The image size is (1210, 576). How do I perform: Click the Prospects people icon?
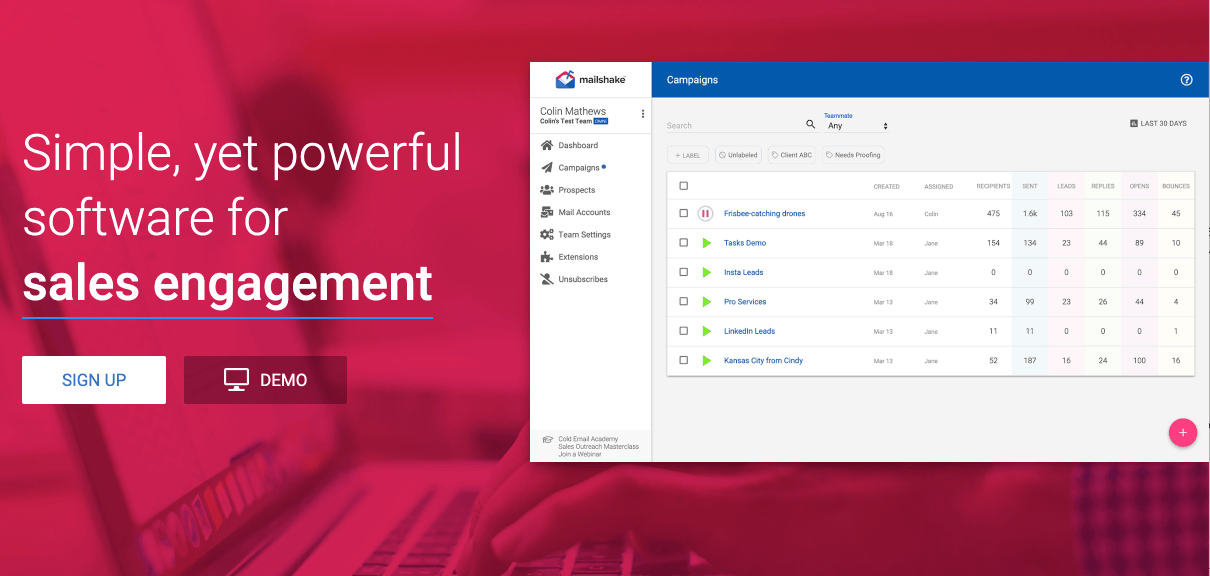[x=546, y=190]
